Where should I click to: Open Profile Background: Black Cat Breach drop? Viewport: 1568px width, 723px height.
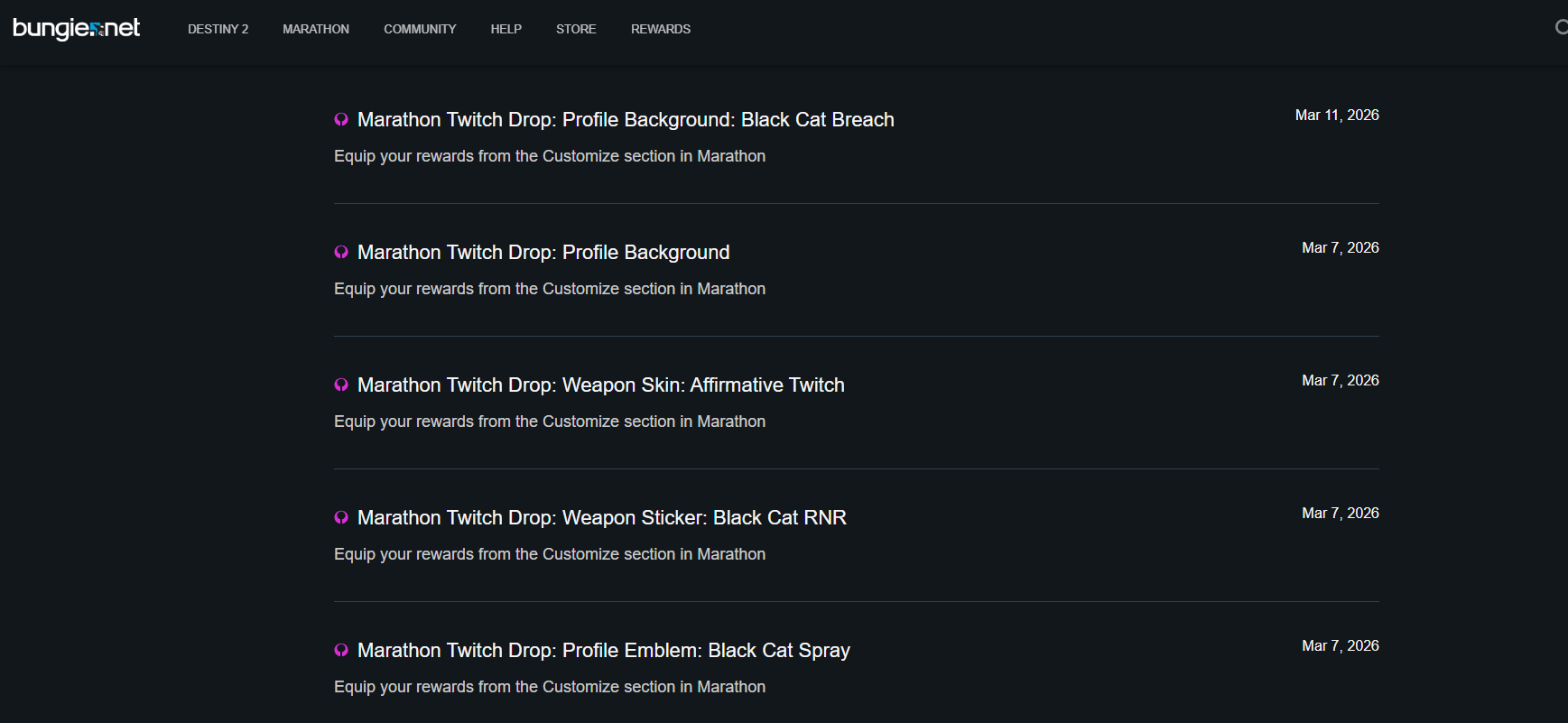626,120
